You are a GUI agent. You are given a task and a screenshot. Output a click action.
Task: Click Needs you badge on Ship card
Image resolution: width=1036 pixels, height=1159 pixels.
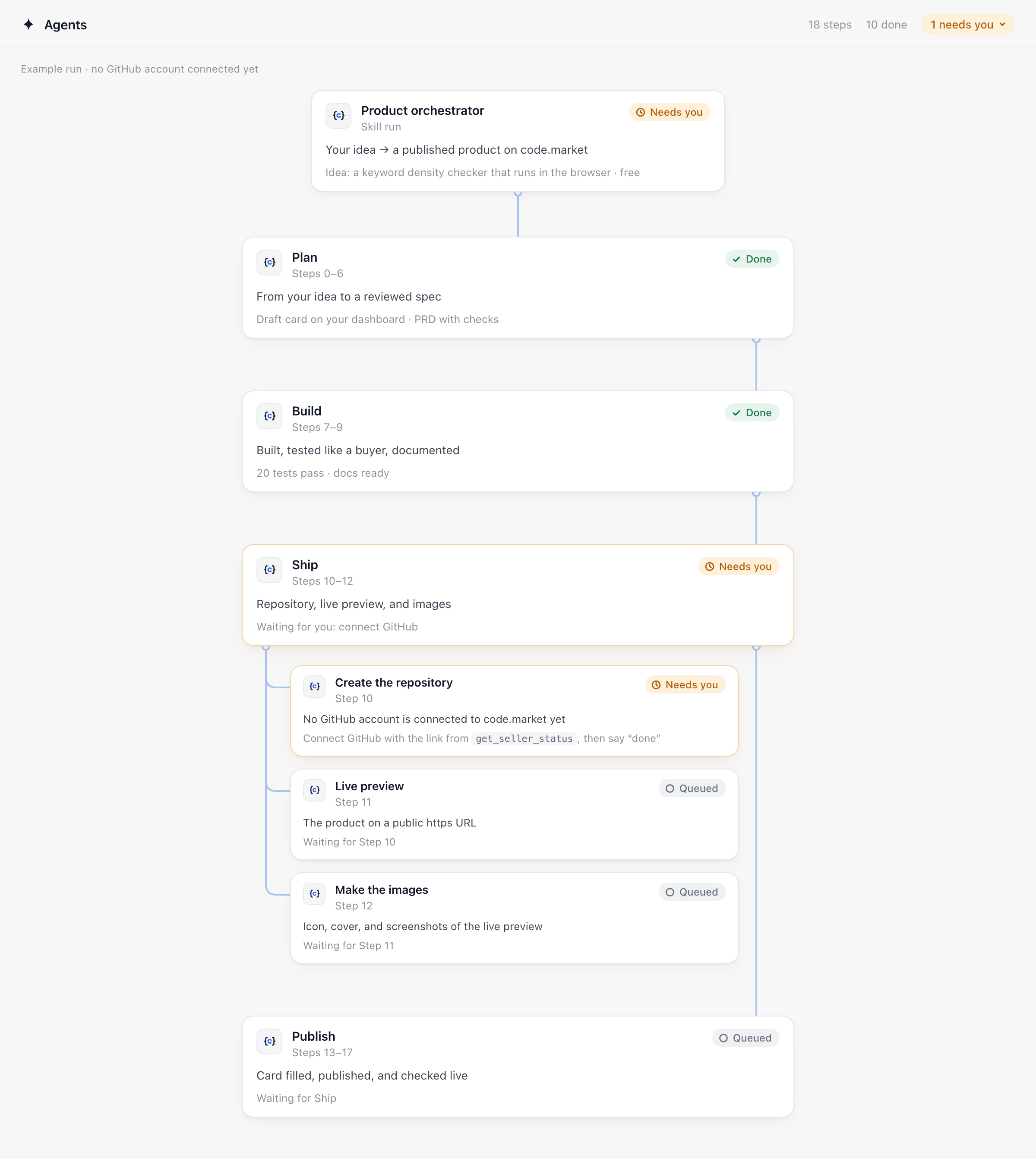(738, 567)
